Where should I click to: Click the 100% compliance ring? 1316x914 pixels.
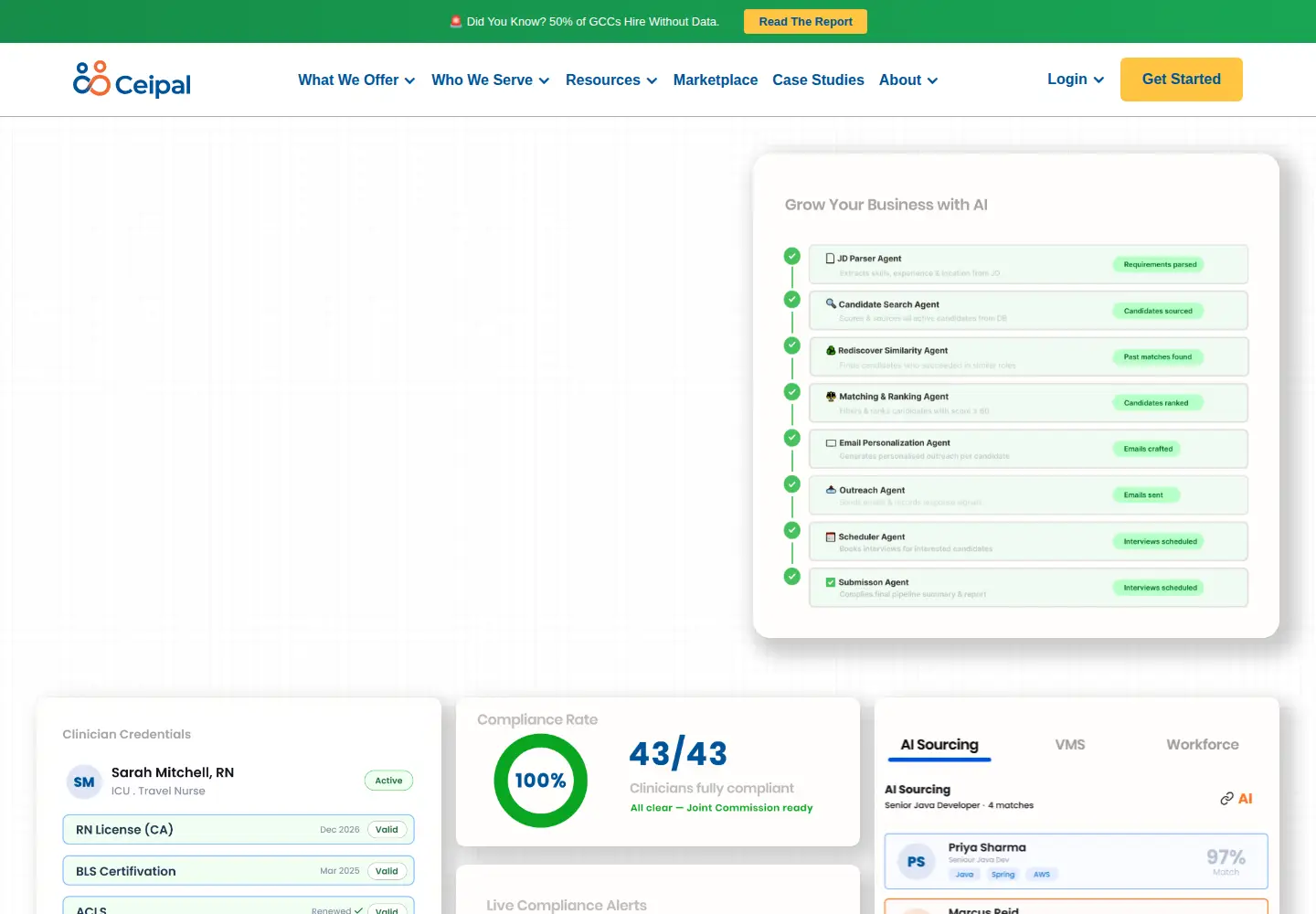coord(540,781)
